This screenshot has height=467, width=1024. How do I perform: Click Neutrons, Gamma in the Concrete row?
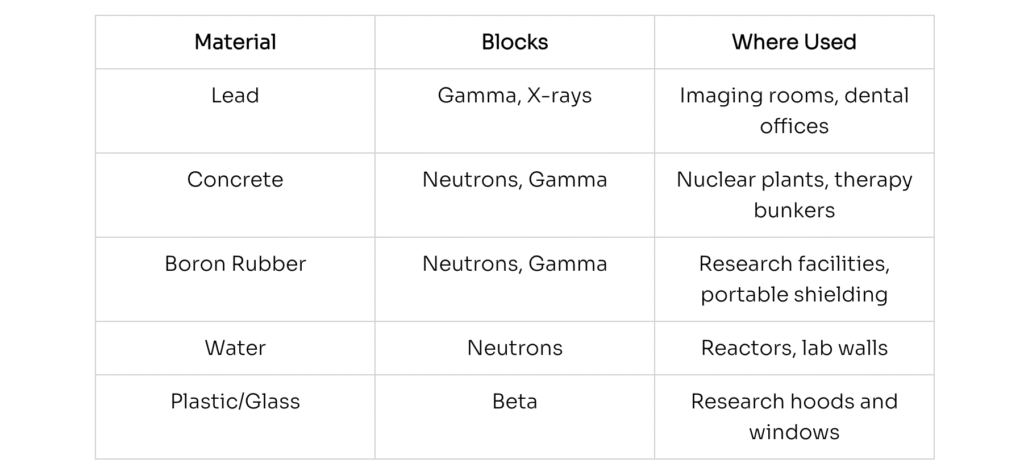[x=515, y=180]
